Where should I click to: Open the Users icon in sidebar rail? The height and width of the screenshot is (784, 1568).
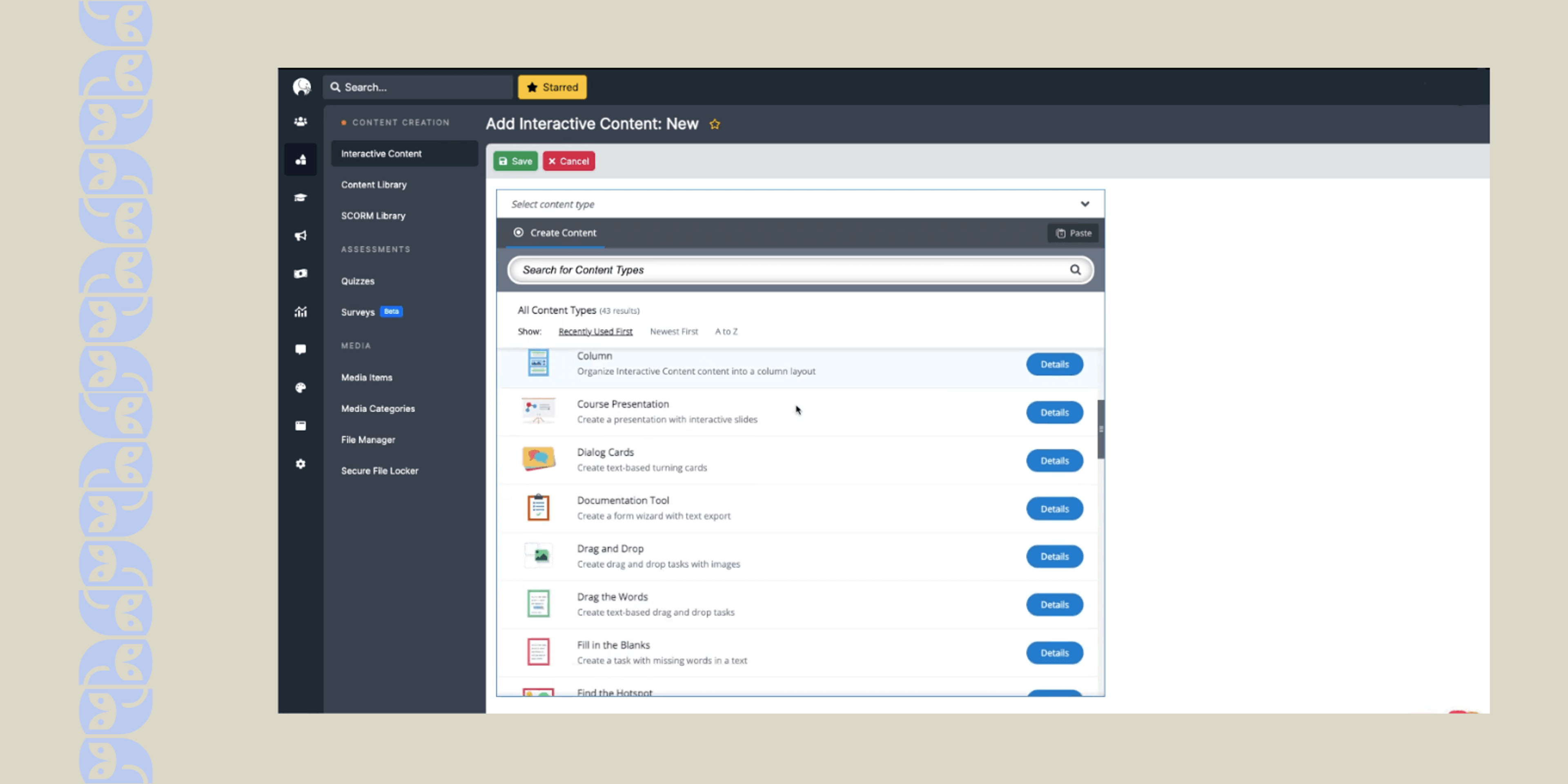pyautogui.click(x=301, y=121)
